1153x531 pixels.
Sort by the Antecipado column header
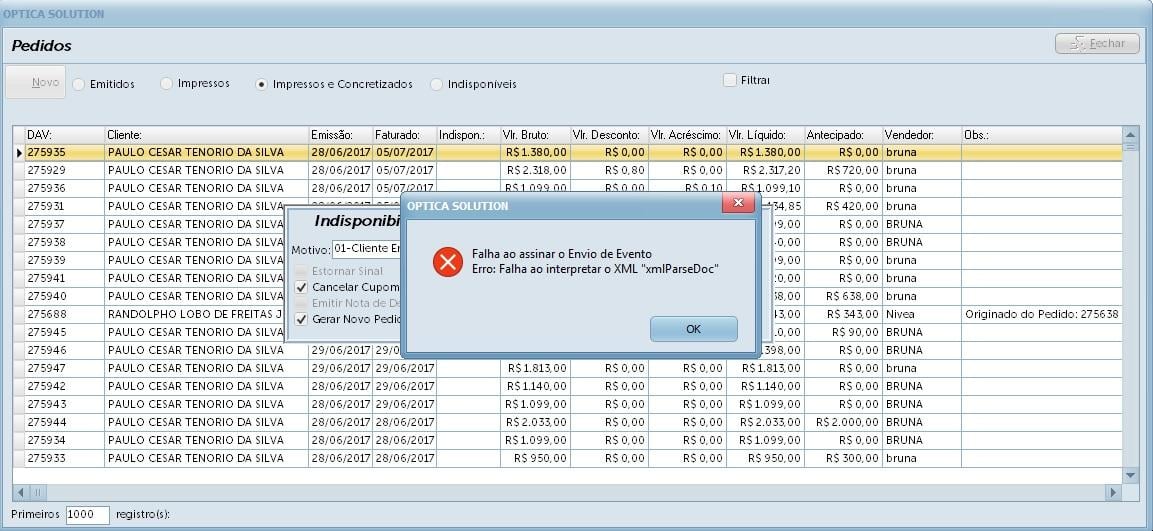tap(843, 135)
